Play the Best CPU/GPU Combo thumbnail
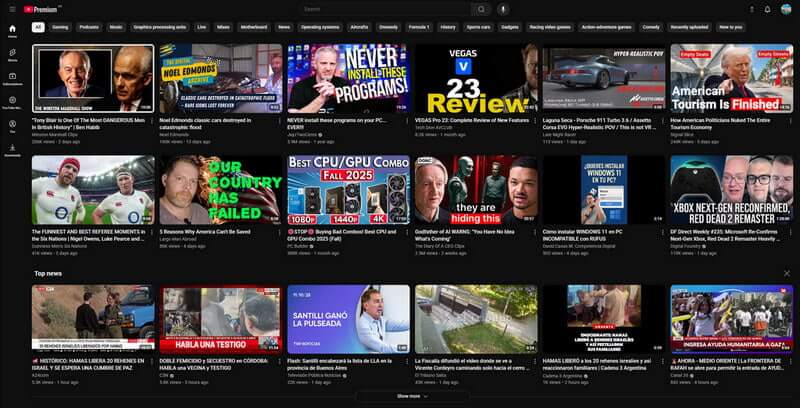The height and width of the screenshot is (408, 800). pyautogui.click(x=348, y=189)
